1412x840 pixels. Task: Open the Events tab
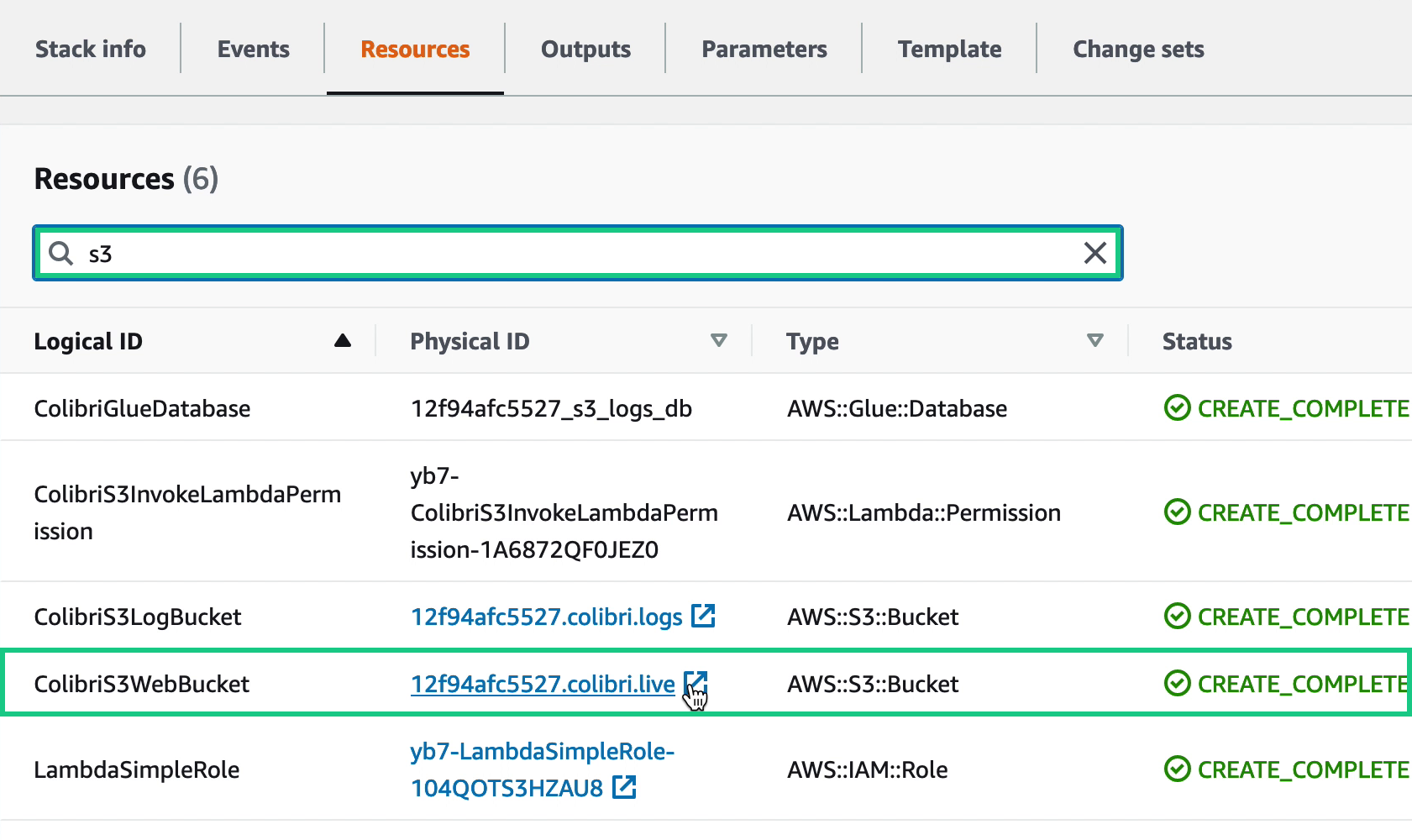tap(254, 50)
